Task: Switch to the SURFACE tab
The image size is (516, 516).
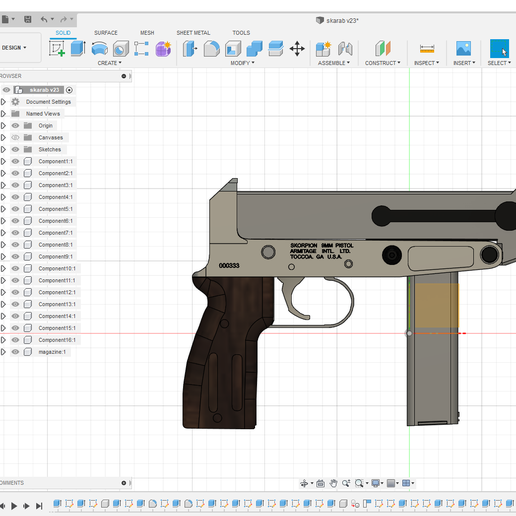Action: [x=106, y=33]
